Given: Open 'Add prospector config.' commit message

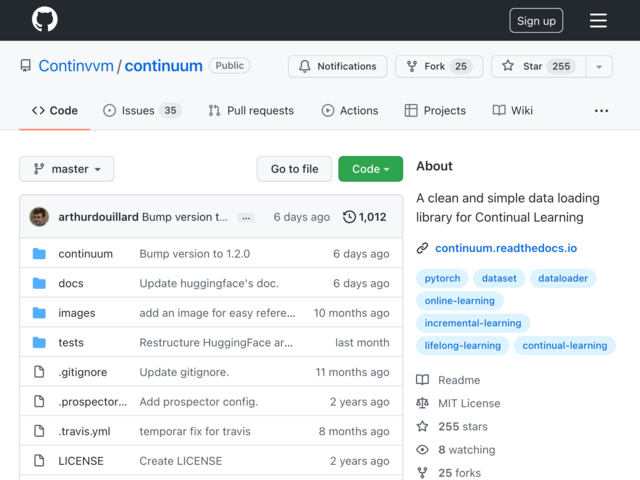Looking at the screenshot, I should click(x=199, y=402).
